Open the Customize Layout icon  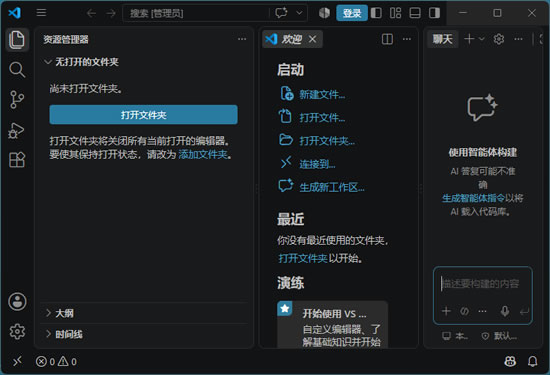pos(396,13)
